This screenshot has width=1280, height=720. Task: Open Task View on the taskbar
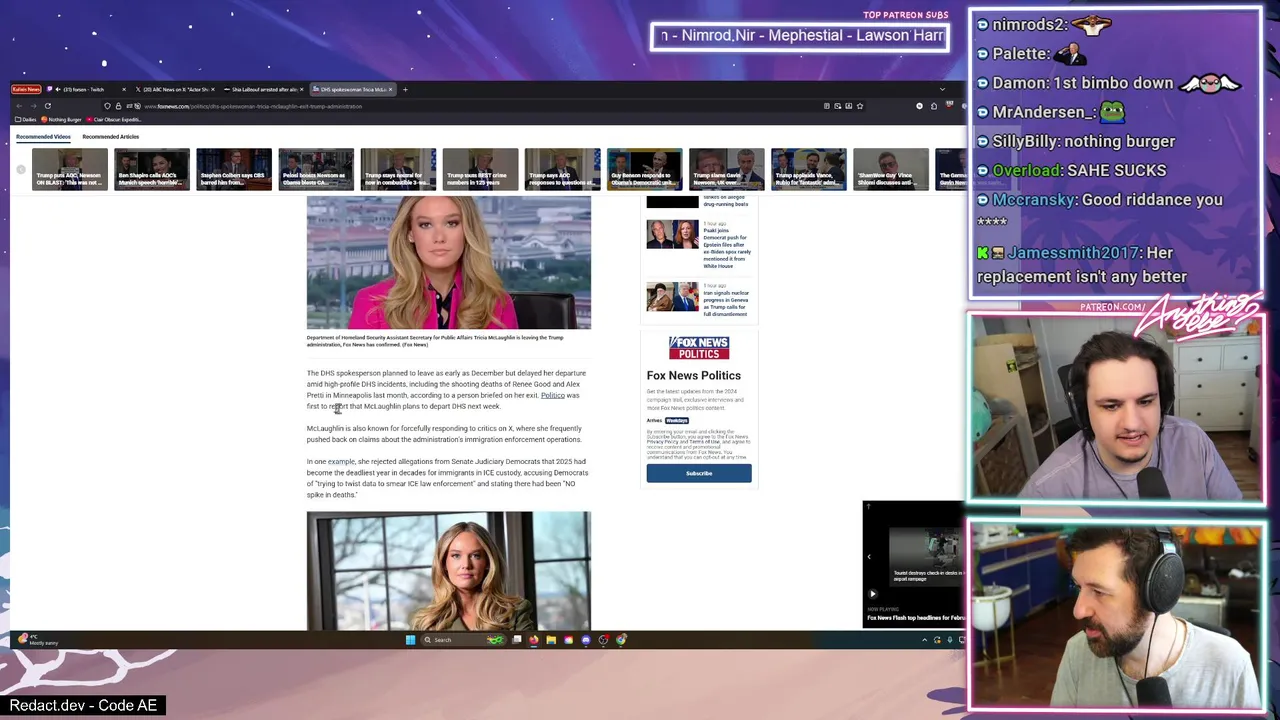[x=517, y=640]
